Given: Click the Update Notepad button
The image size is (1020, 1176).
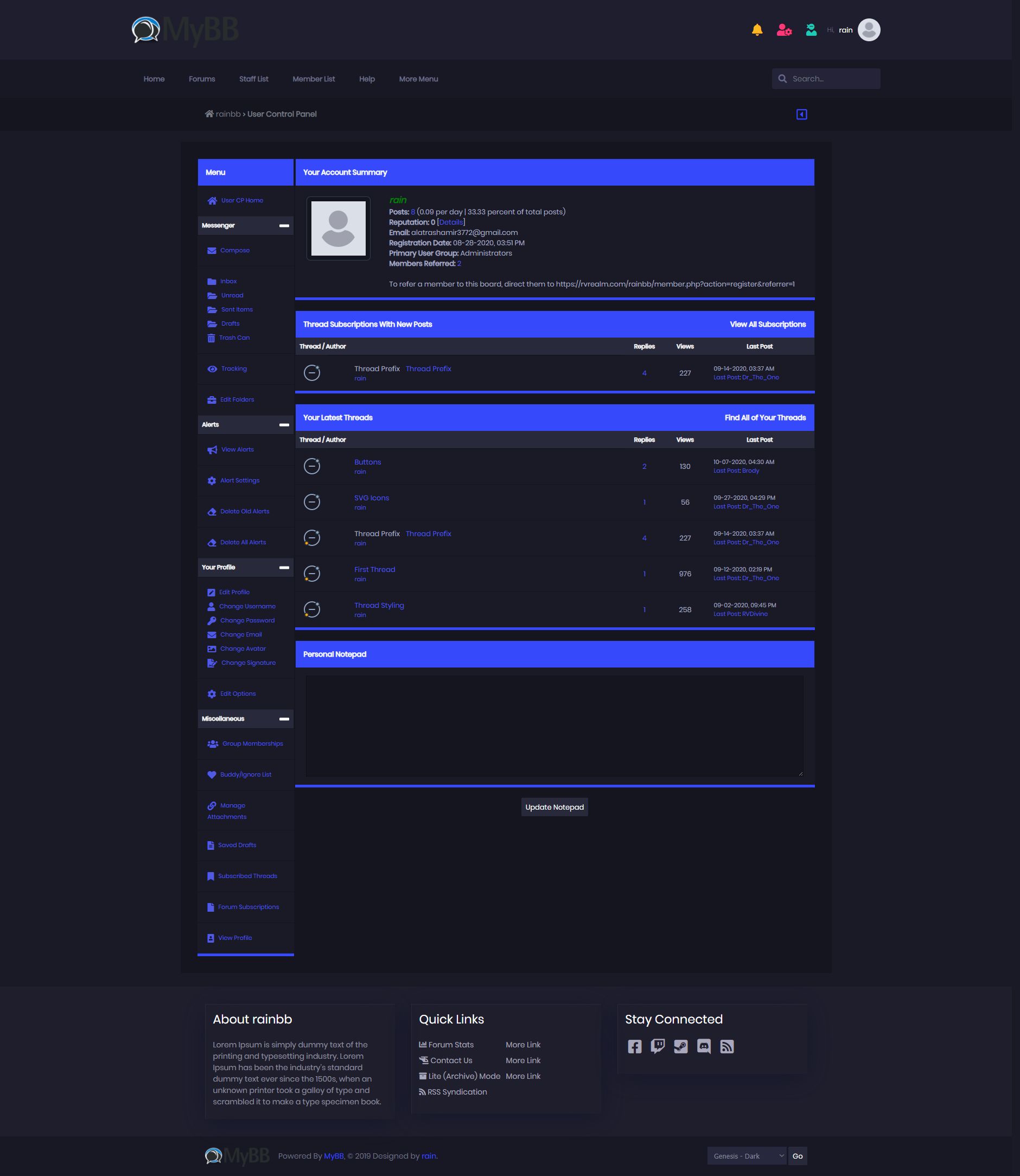Looking at the screenshot, I should point(554,807).
